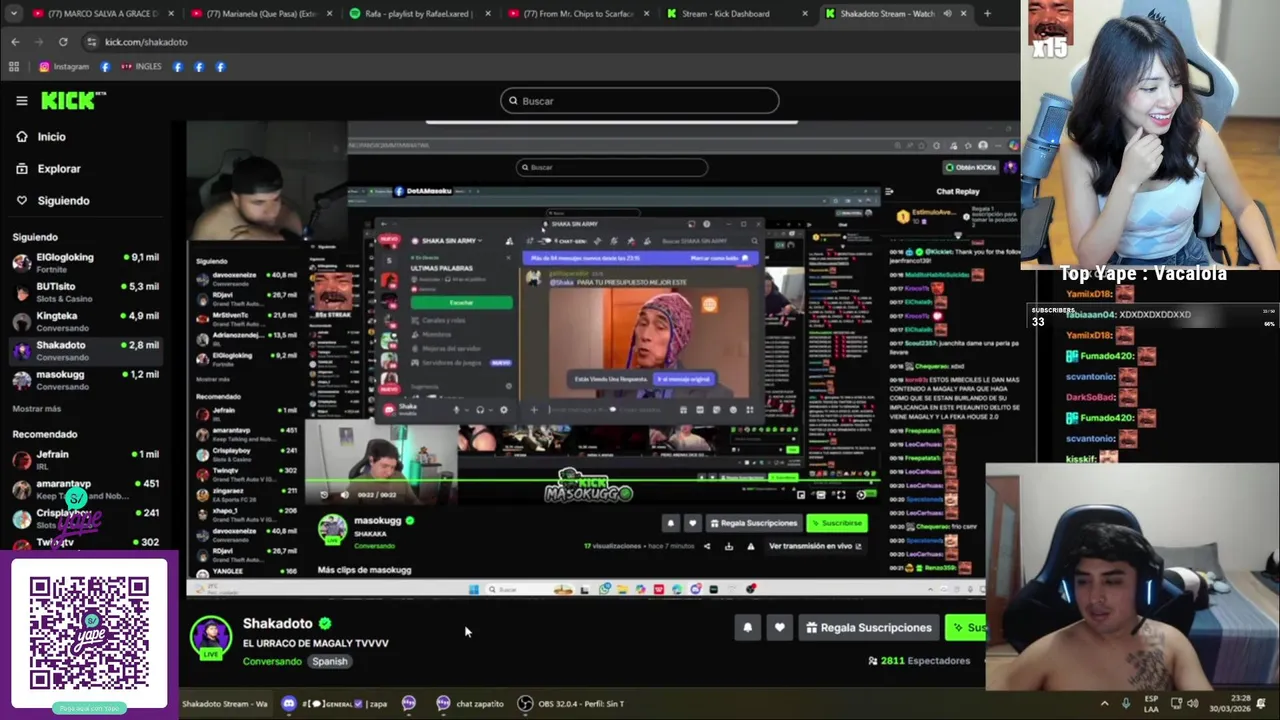
Task: Toggle heart icon under masokugg clip
Action: [692, 523]
